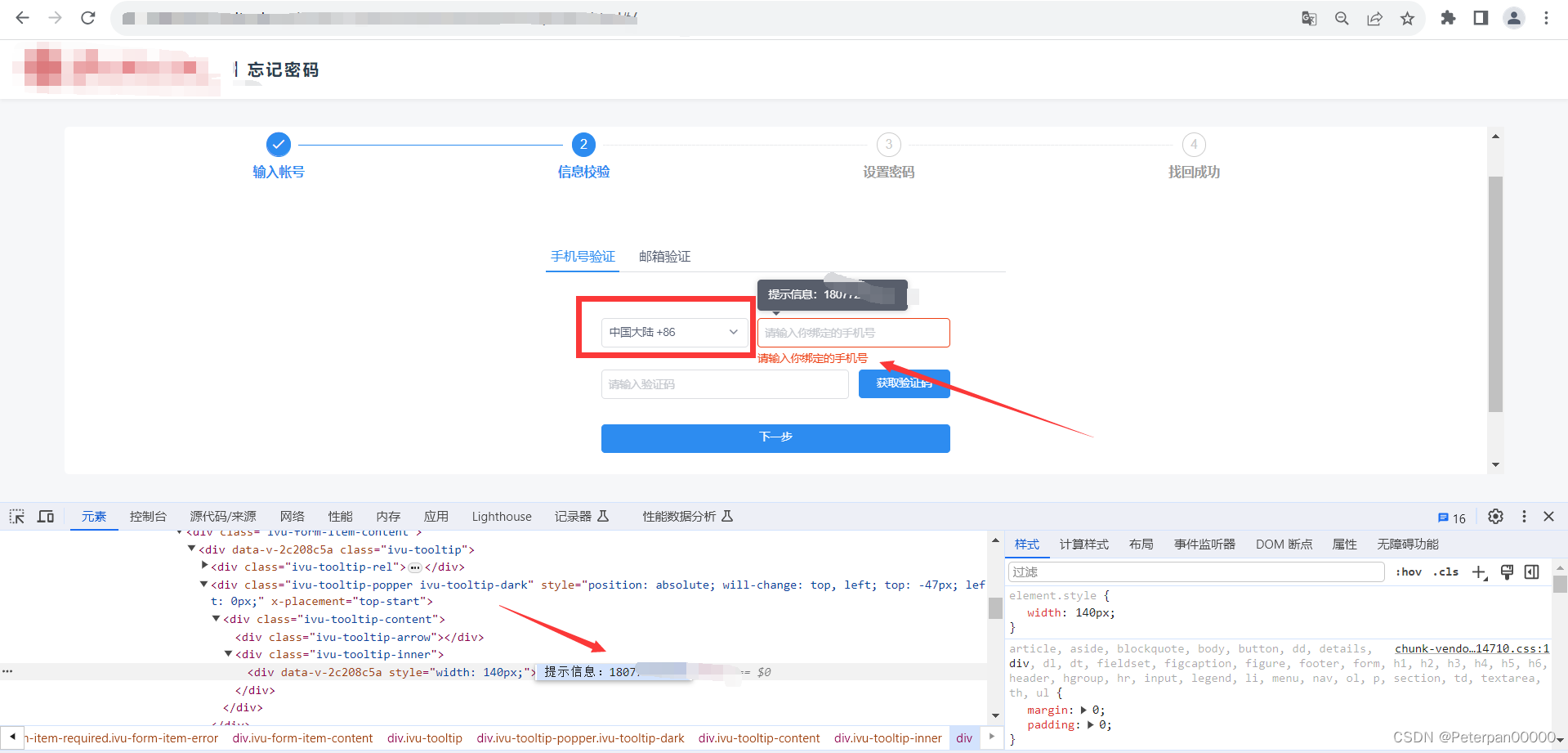Collapse the ivu-tooltip-content div node
The height and width of the screenshot is (753, 1568).
217,618
